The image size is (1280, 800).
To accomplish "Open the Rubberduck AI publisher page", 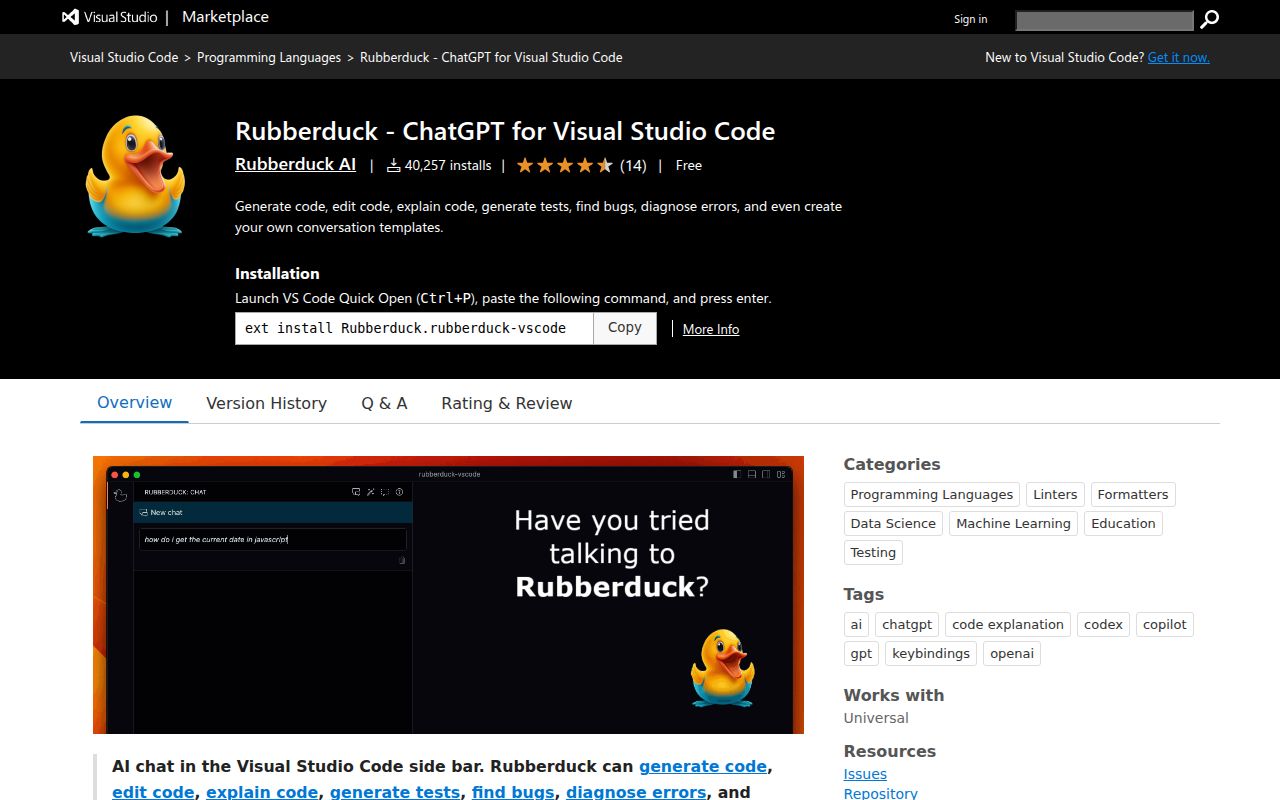I will (x=295, y=164).
